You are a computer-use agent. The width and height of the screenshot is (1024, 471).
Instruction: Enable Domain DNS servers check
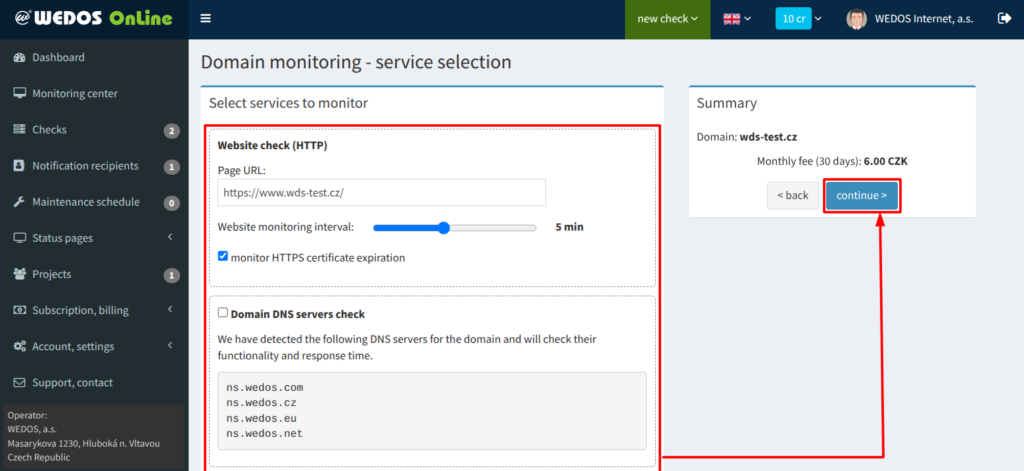tap(223, 314)
